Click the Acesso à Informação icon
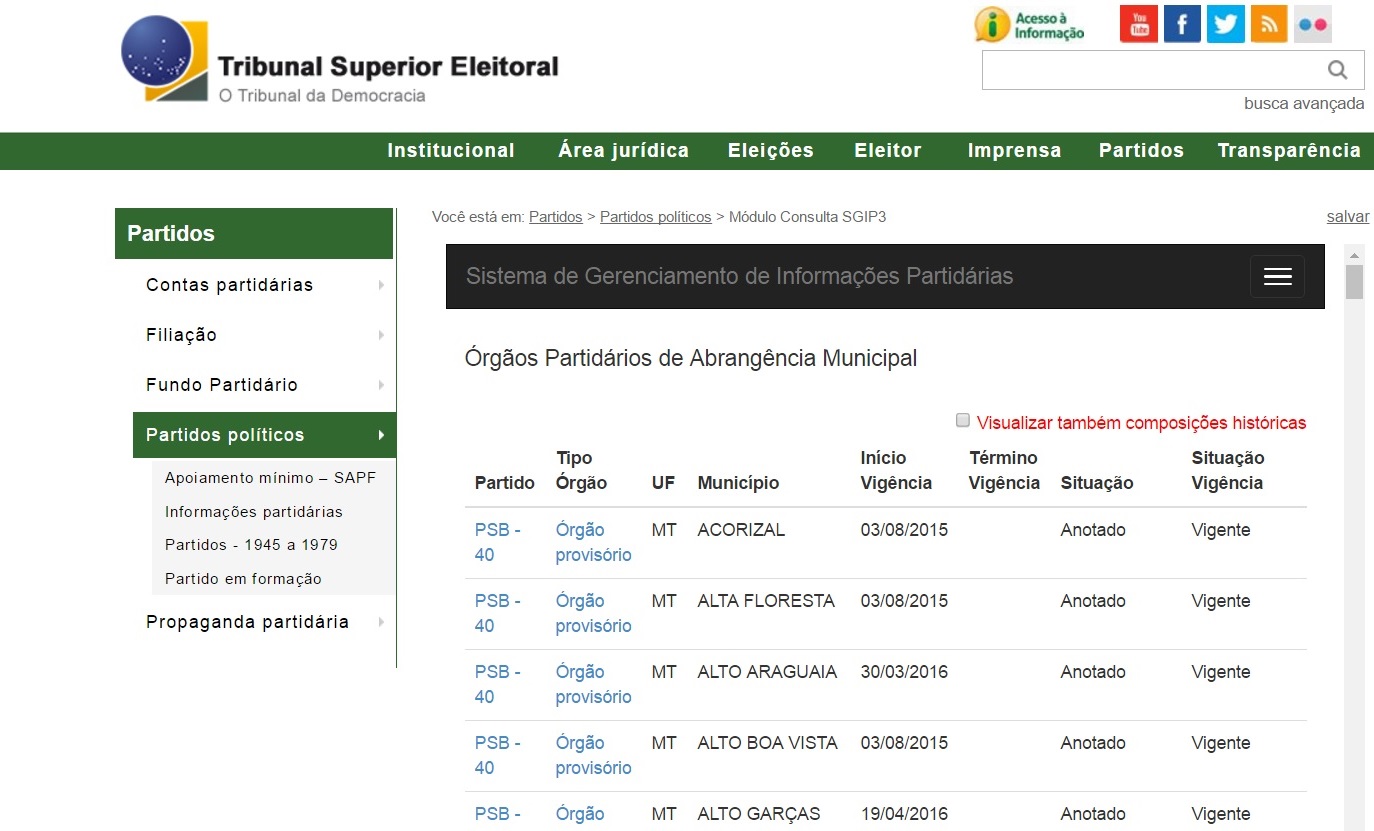The height and width of the screenshot is (831, 1374). click(x=1029, y=25)
